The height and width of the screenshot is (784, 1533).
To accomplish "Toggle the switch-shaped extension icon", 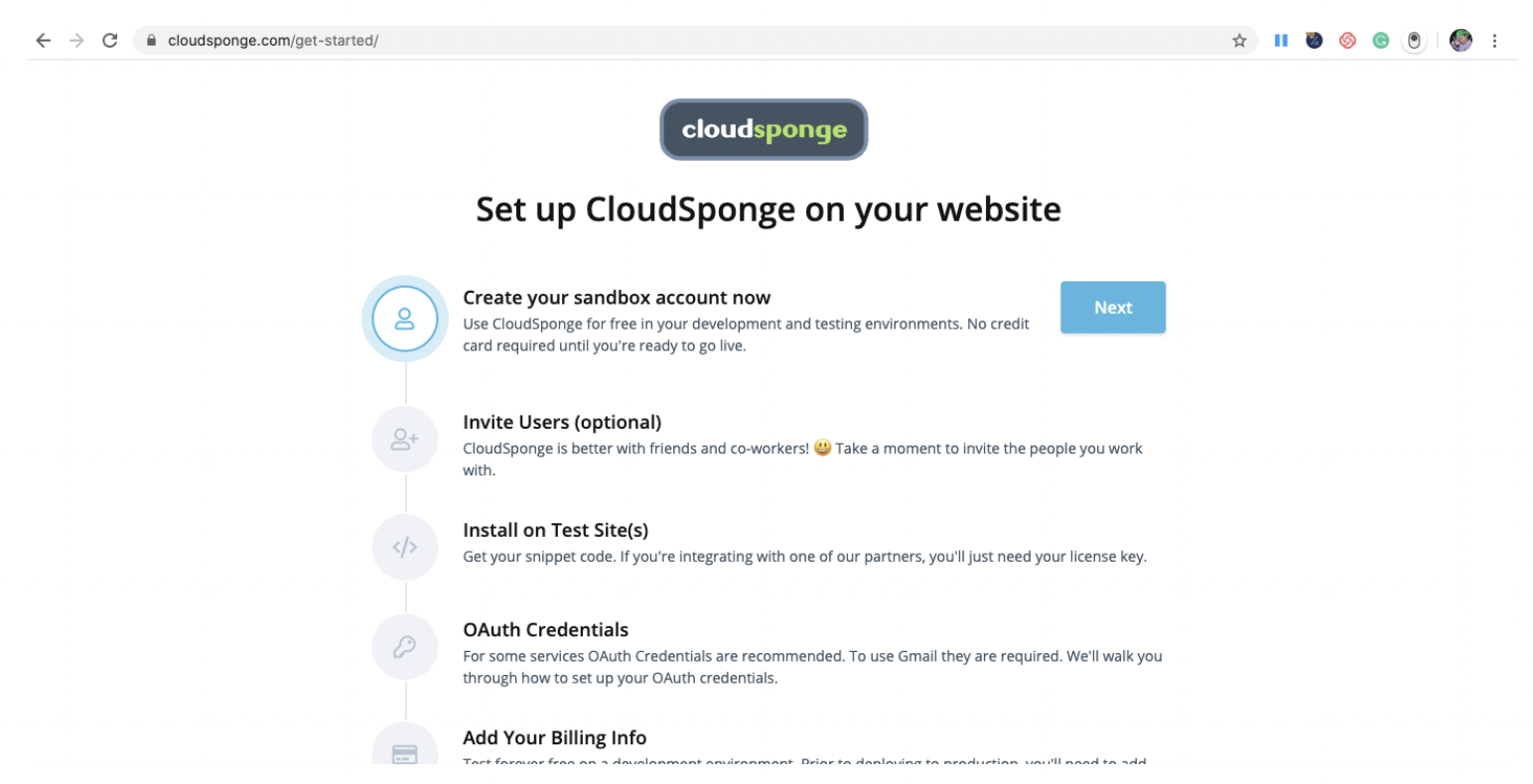I will [x=1414, y=41].
